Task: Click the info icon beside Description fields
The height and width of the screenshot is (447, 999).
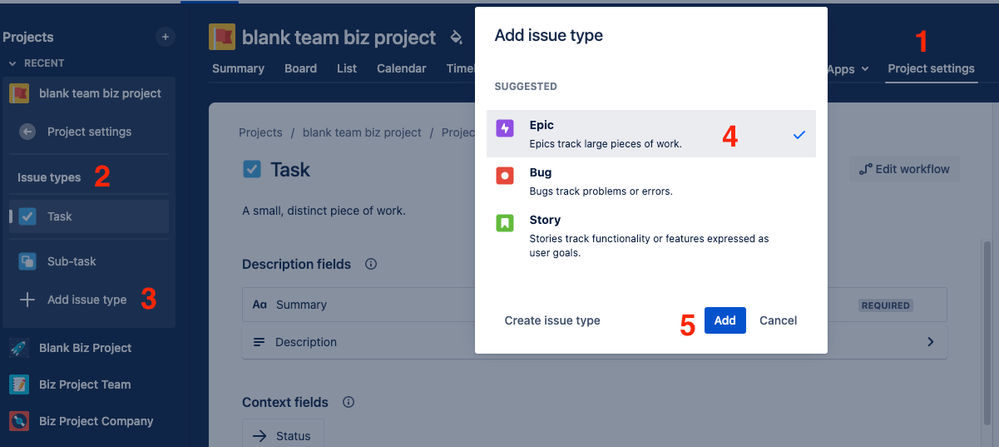Action: (371, 265)
